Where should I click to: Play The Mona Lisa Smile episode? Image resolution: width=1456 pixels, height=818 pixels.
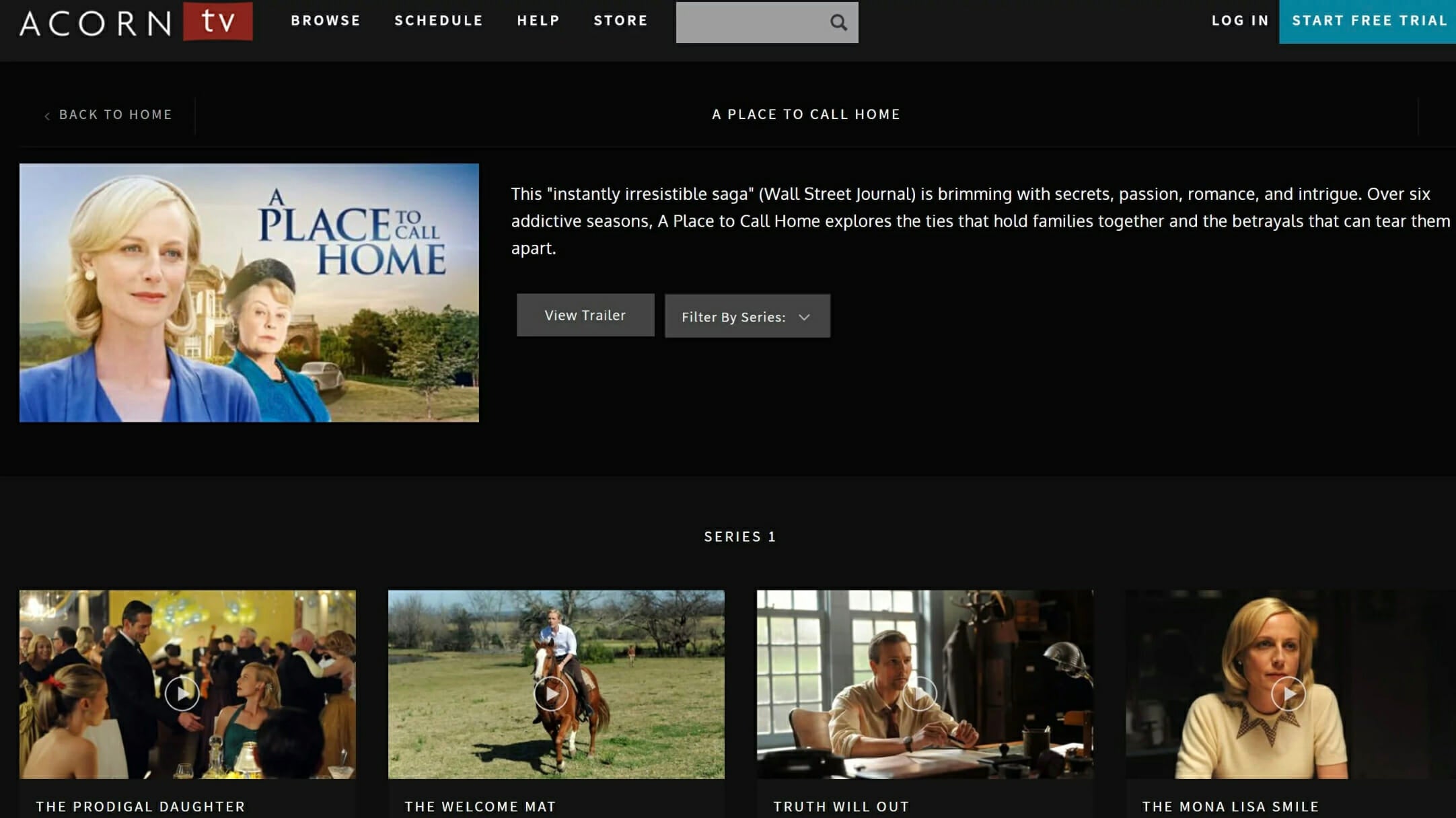1288,694
